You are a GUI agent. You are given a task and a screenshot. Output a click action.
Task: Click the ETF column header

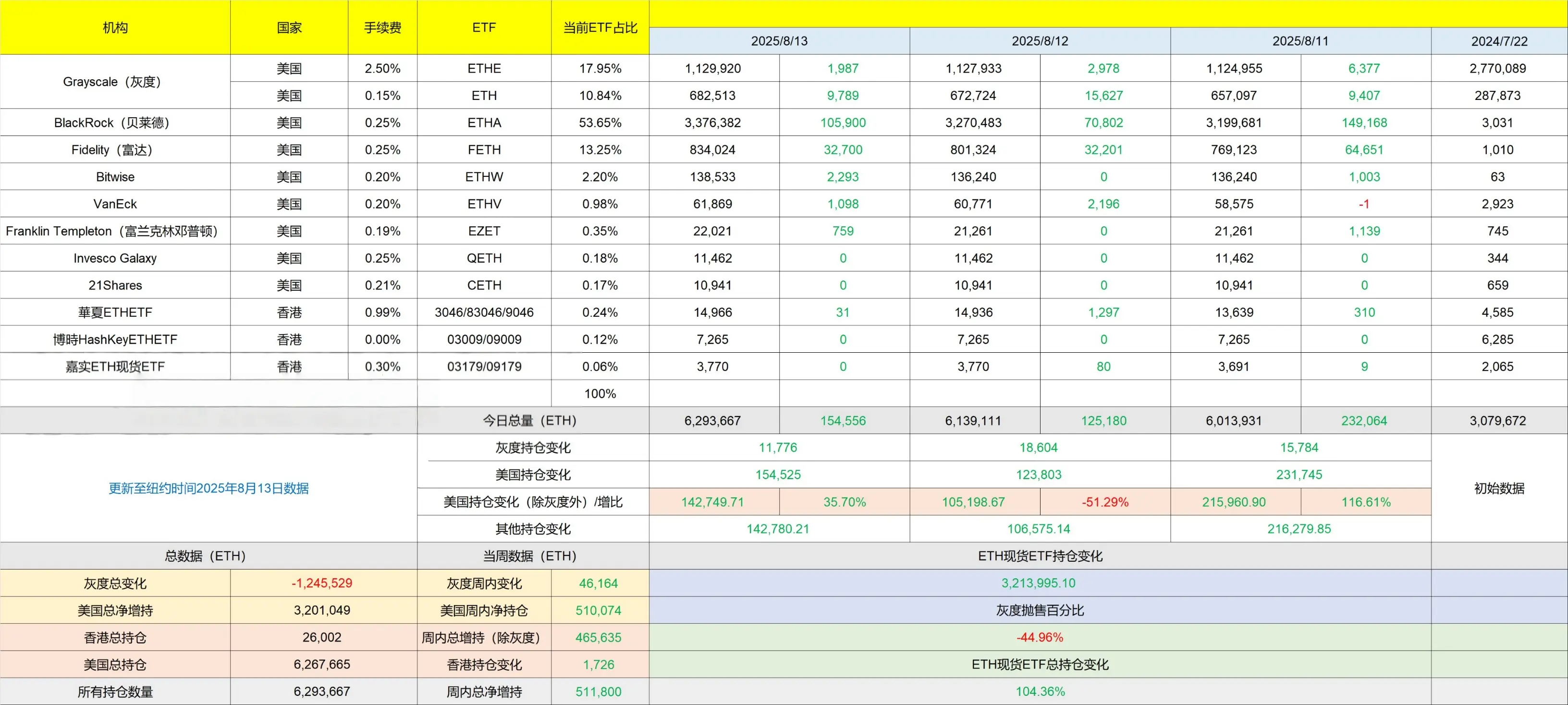(484, 27)
